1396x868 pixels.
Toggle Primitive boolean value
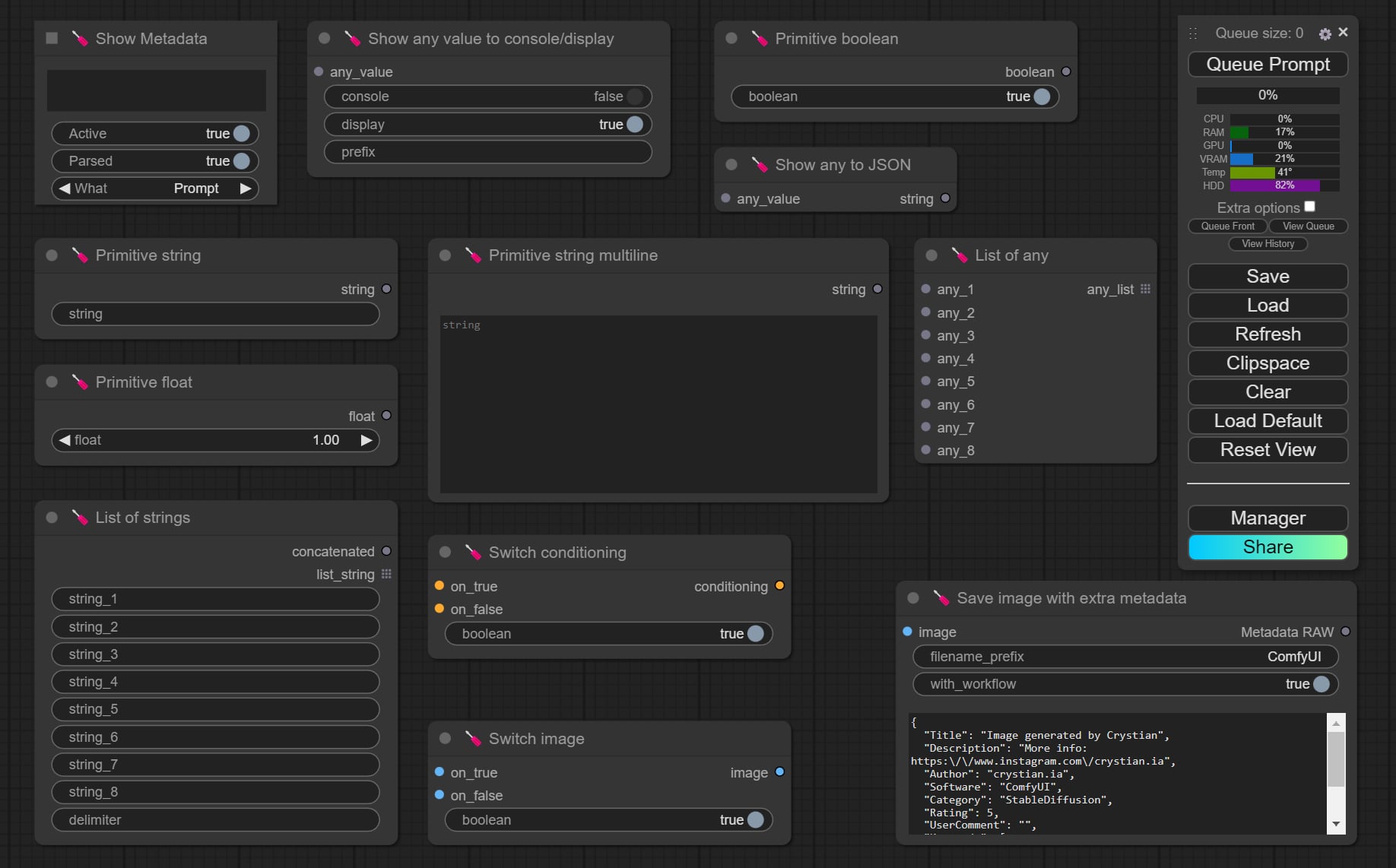point(895,97)
